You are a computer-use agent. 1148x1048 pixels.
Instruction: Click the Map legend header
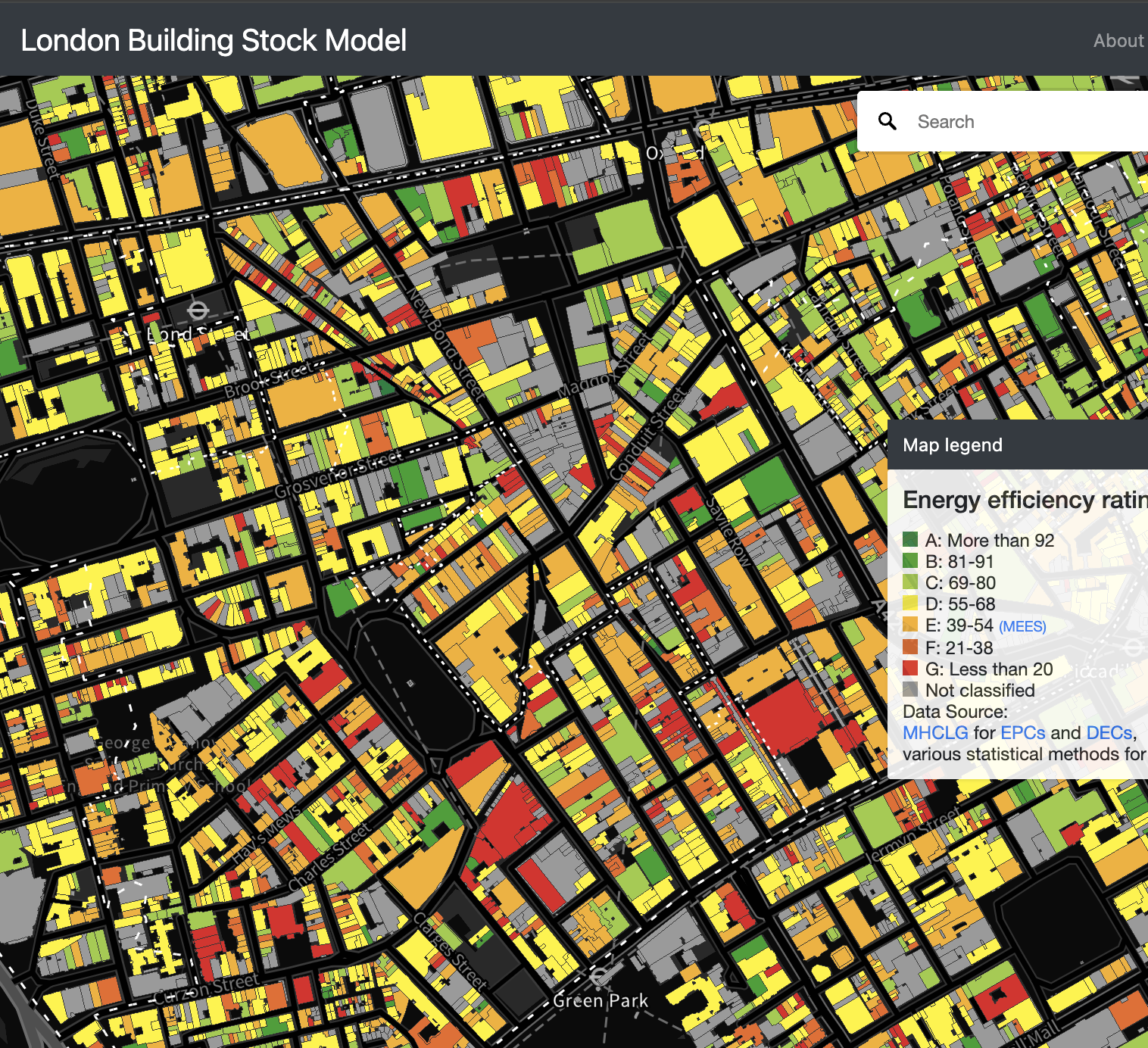click(x=1018, y=444)
